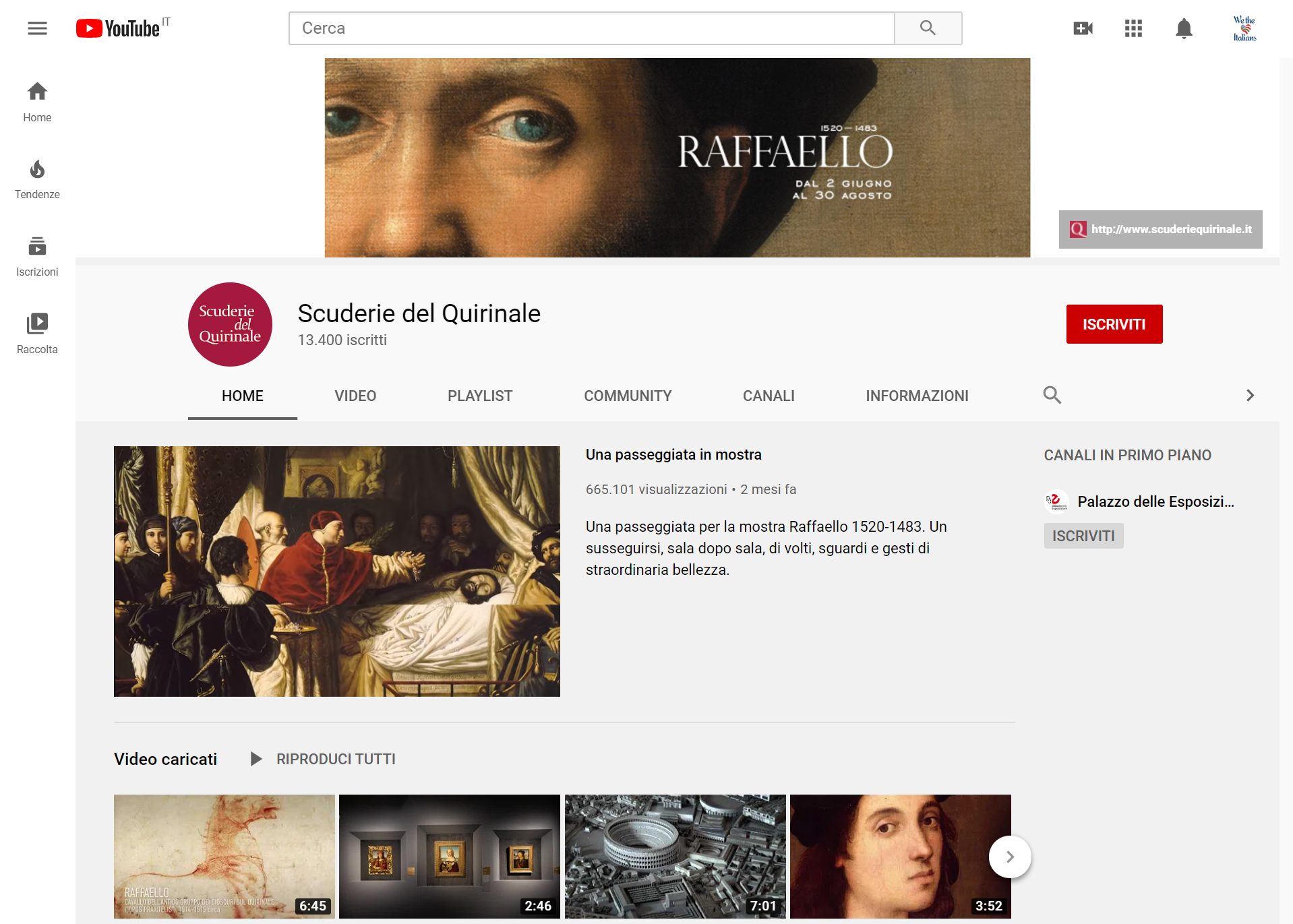This screenshot has height=924, width=1293.
Task: Open the account avatar menu
Action: [x=1244, y=28]
